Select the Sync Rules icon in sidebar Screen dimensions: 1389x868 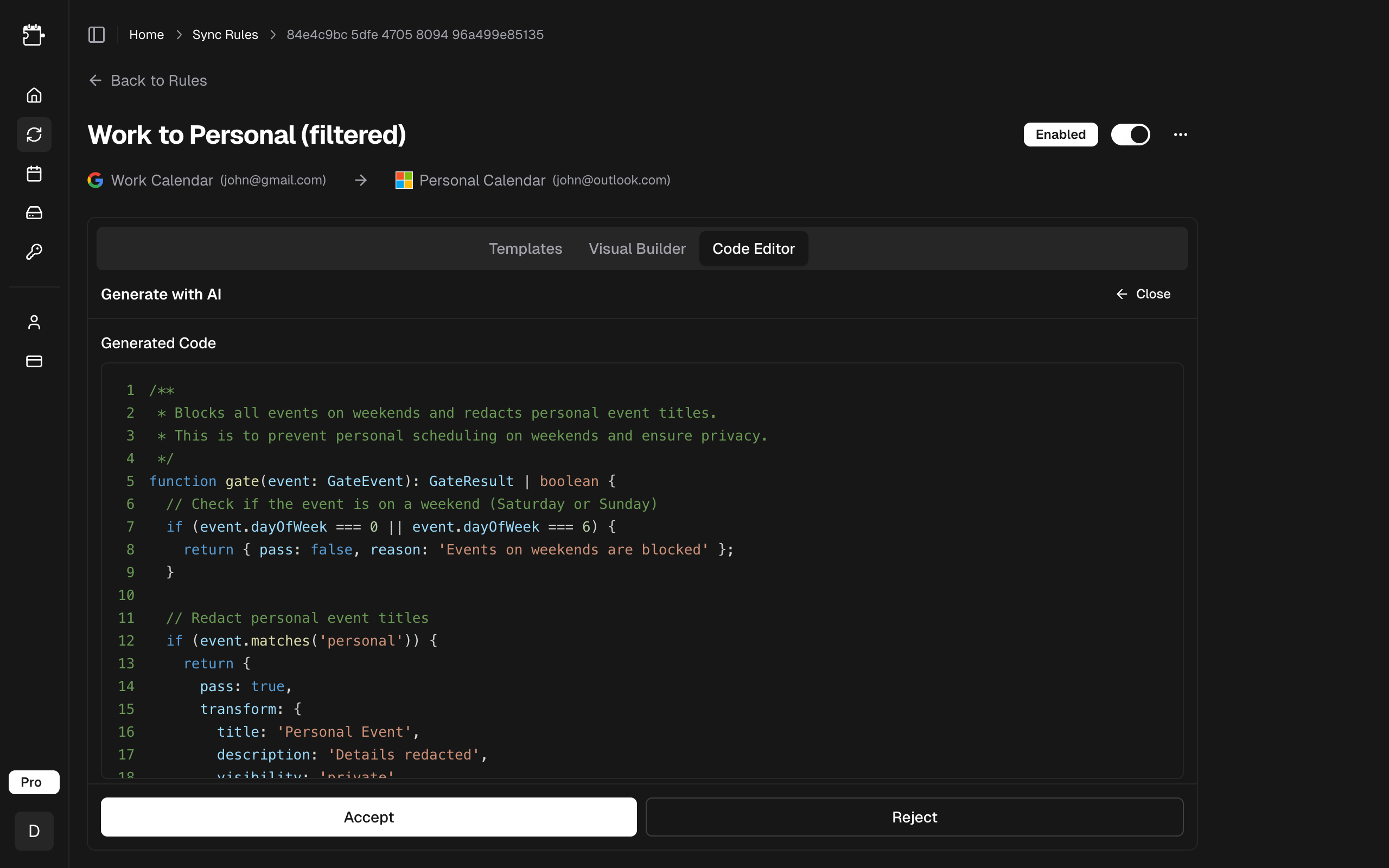pyautogui.click(x=33, y=135)
